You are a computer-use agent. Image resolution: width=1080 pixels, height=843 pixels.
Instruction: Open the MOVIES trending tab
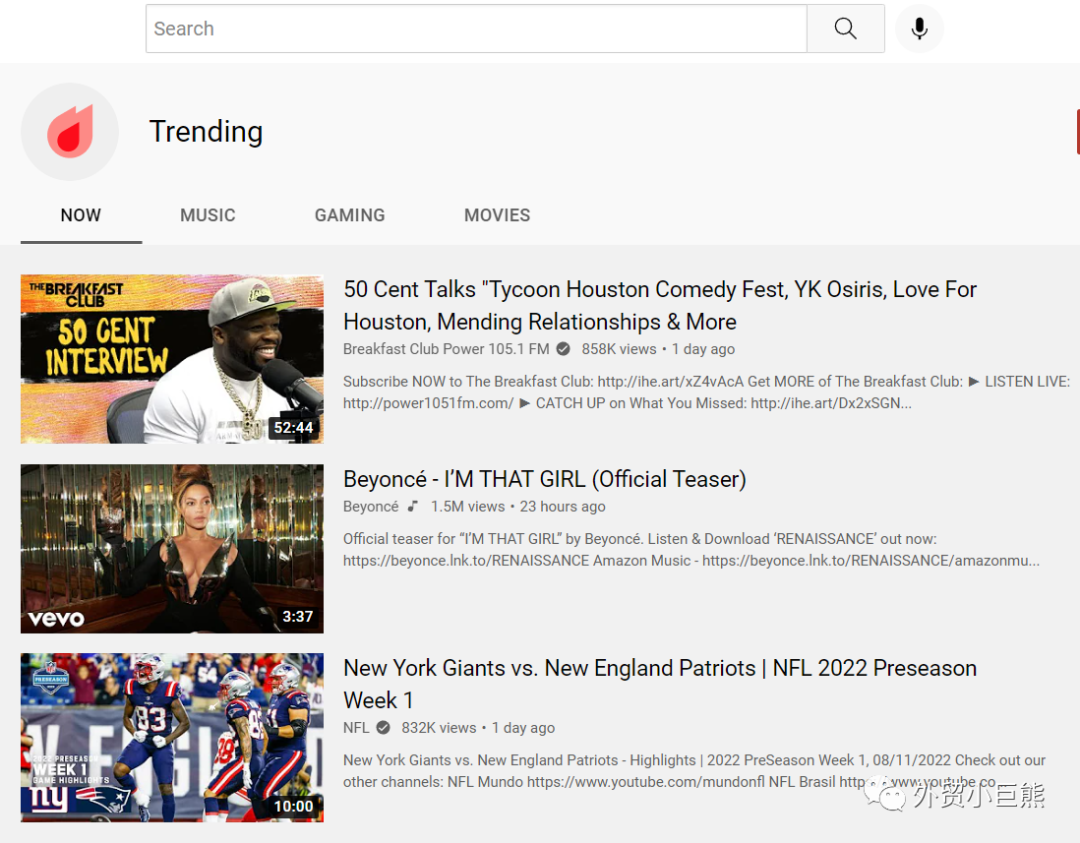pos(497,216)
